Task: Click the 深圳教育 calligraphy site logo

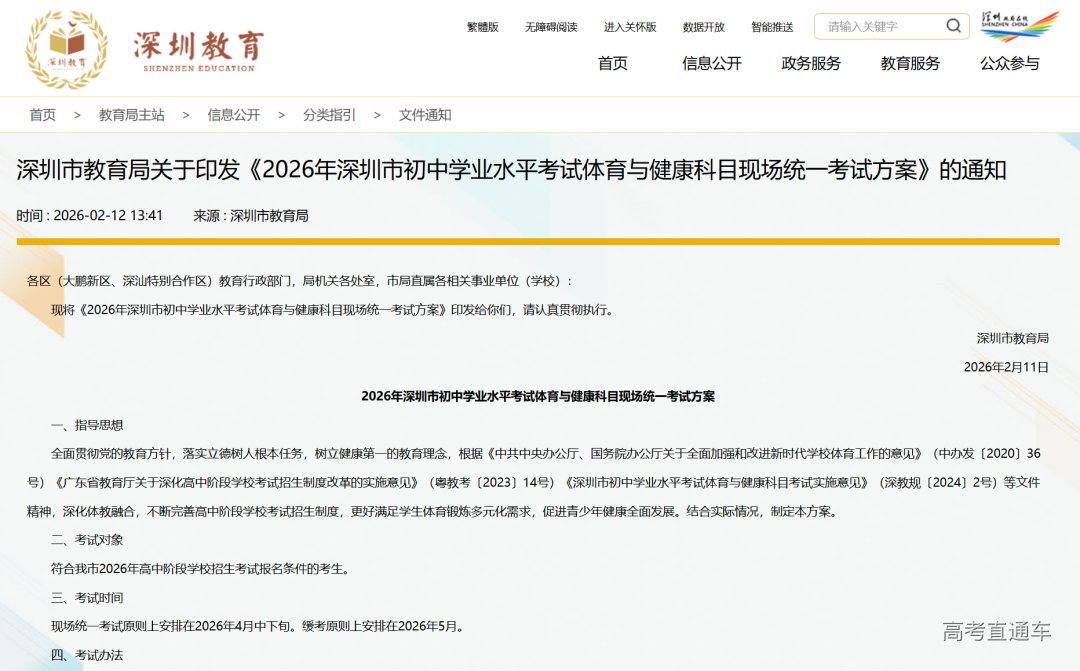Action: click(x=200, y=45)
